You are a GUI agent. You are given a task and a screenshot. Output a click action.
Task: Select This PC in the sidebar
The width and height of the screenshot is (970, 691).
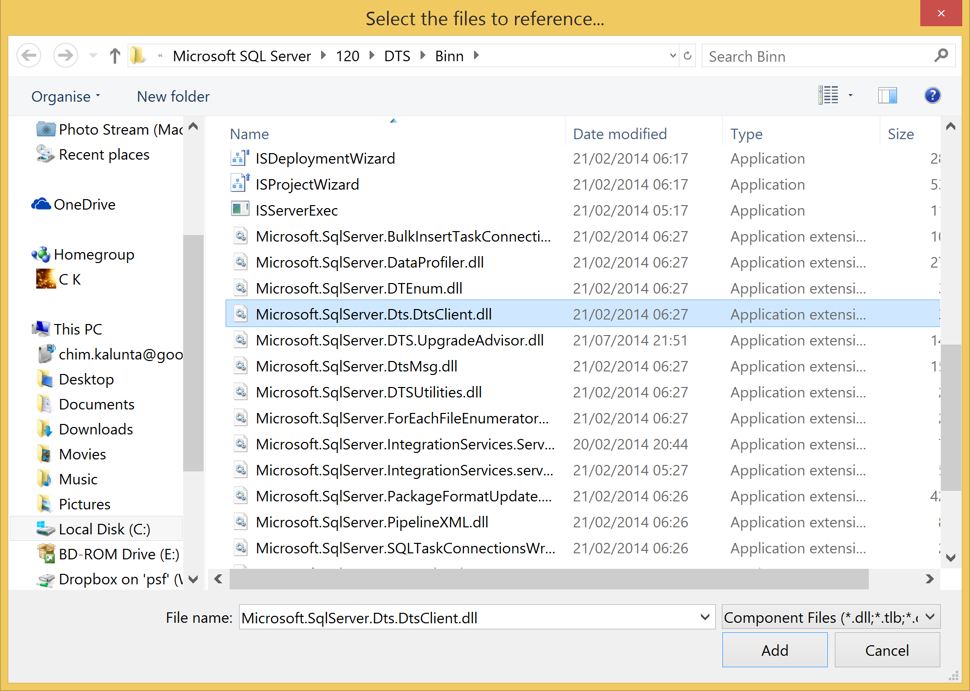(x=78, y=328)
